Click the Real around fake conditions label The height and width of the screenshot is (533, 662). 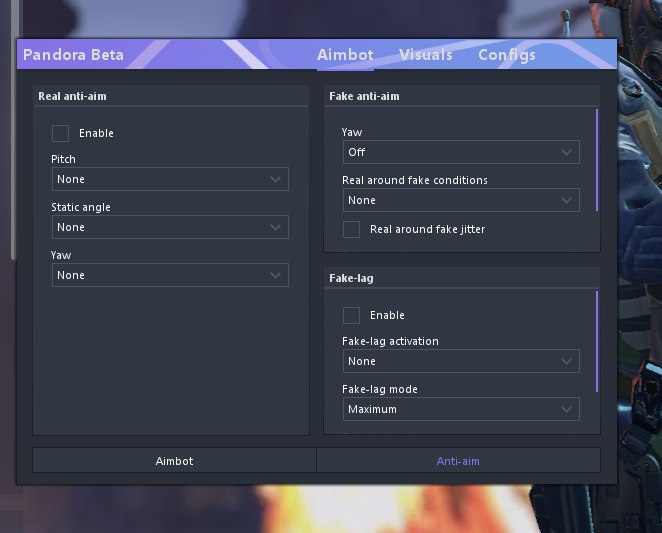coord(415,180)
